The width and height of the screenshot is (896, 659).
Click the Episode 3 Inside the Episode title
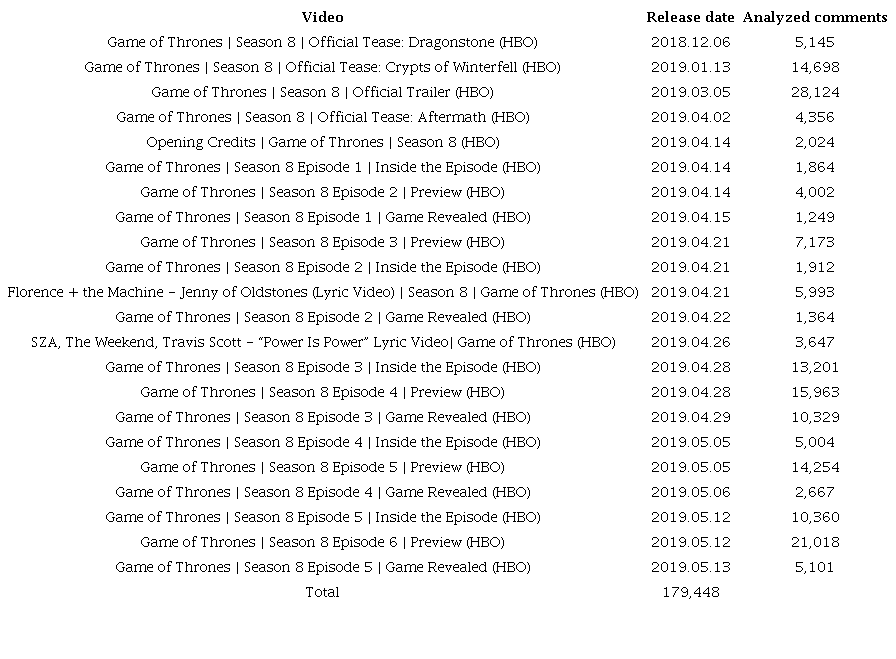pos(322,367)
